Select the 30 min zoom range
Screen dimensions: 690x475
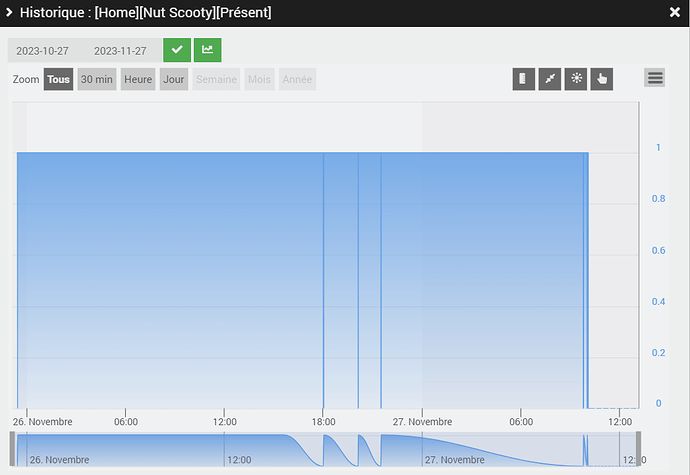pyautogui.click(x=97, y=79)
